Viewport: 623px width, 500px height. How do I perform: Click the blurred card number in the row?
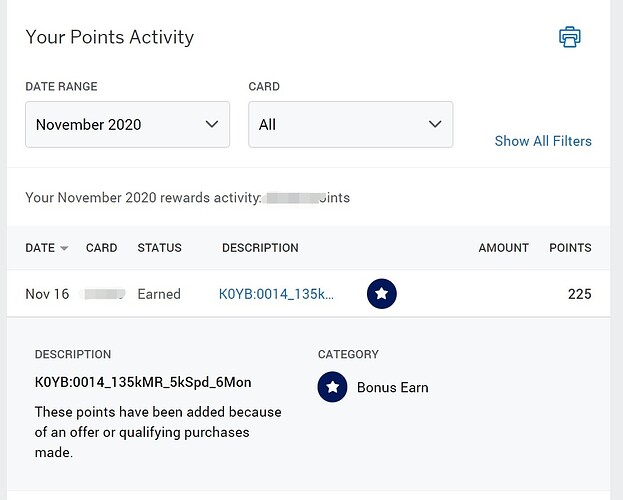pyautogui.click(x=103, y=294)
